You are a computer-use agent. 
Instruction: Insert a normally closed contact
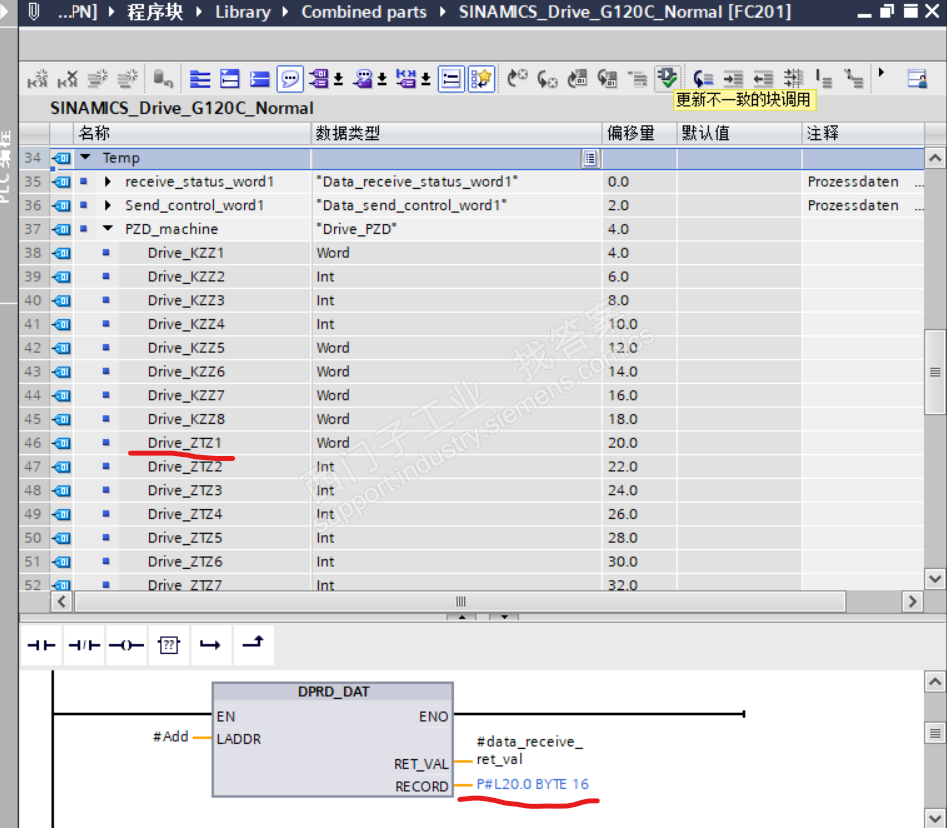tap(84, 645)
